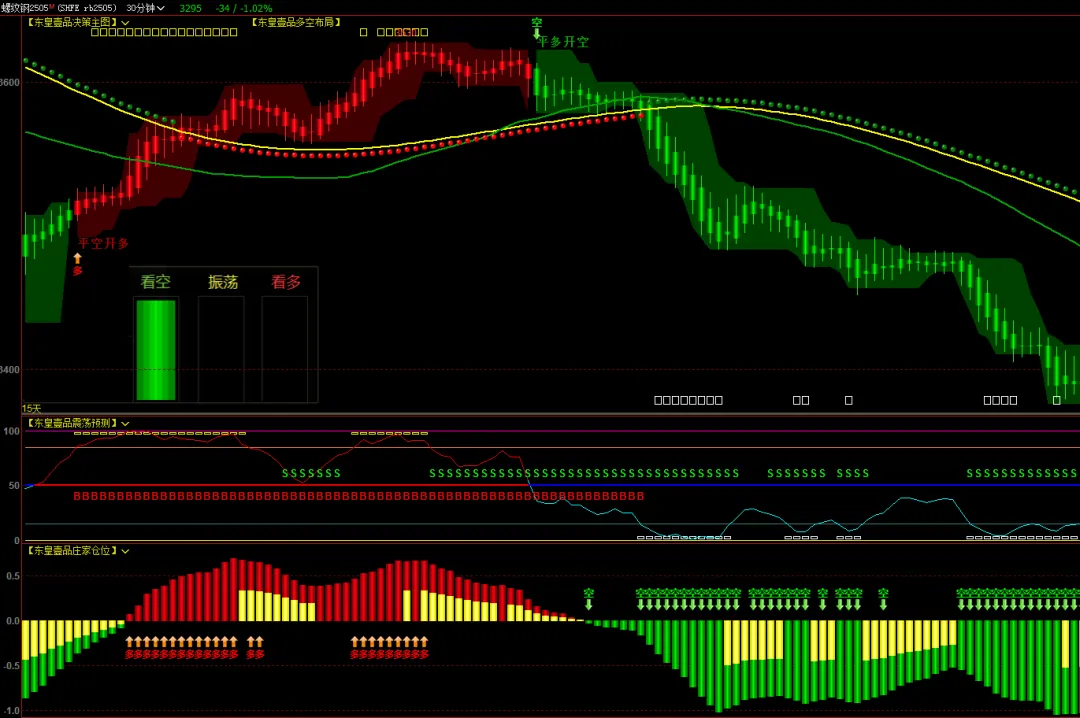The width and height of the screenshot is (1080, 718).
Task: Click the 振荡 sentiment label
Action: (x=223, y=282)
